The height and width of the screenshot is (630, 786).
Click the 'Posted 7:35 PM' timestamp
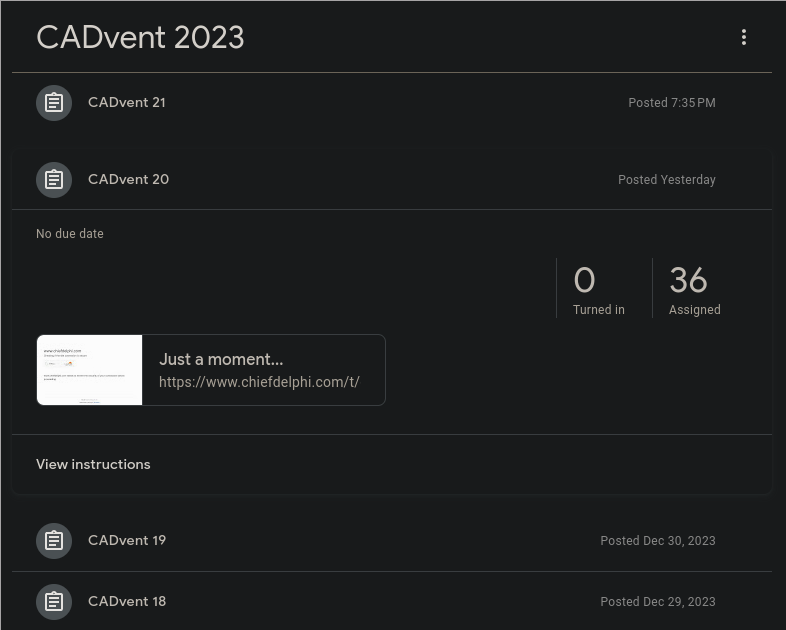tap(672, 103)
